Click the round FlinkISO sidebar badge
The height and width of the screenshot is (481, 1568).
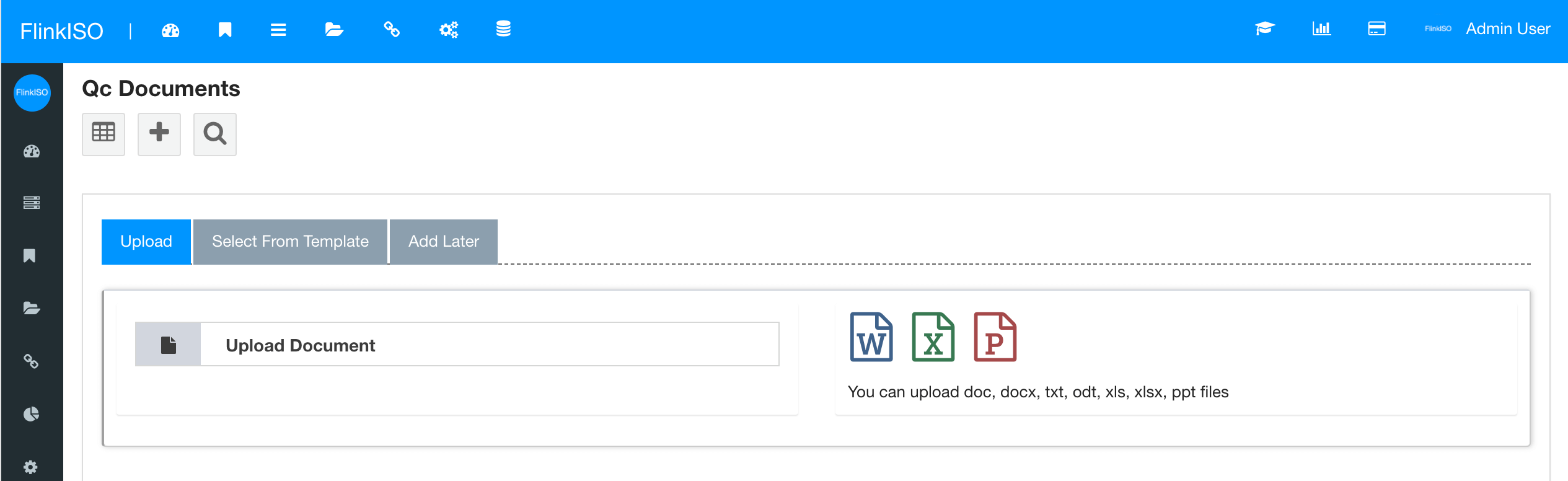pyautogui.click(x=32, y=93)
